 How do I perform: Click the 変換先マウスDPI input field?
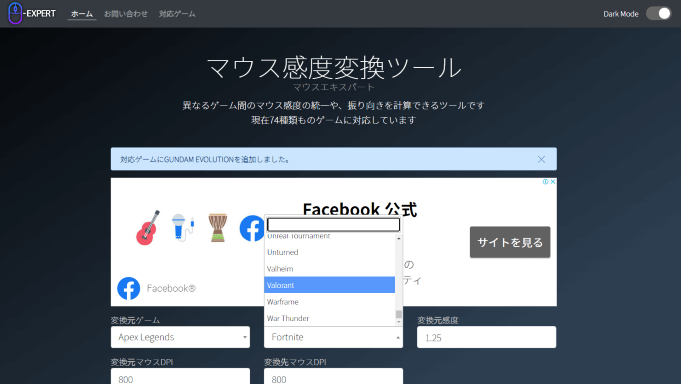tap(333, 376)
